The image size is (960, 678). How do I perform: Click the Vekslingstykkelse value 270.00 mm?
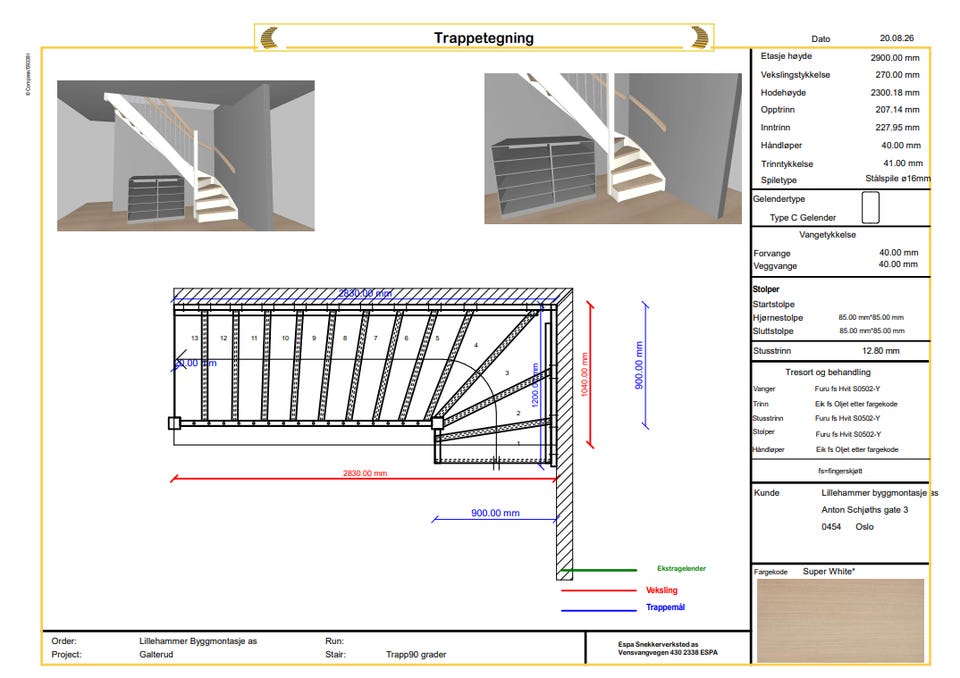click(x=897, y=75)
